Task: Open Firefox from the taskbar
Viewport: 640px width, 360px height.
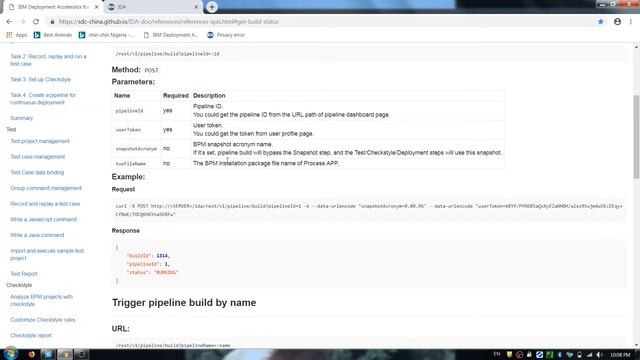Action: [x=31, y=354]
